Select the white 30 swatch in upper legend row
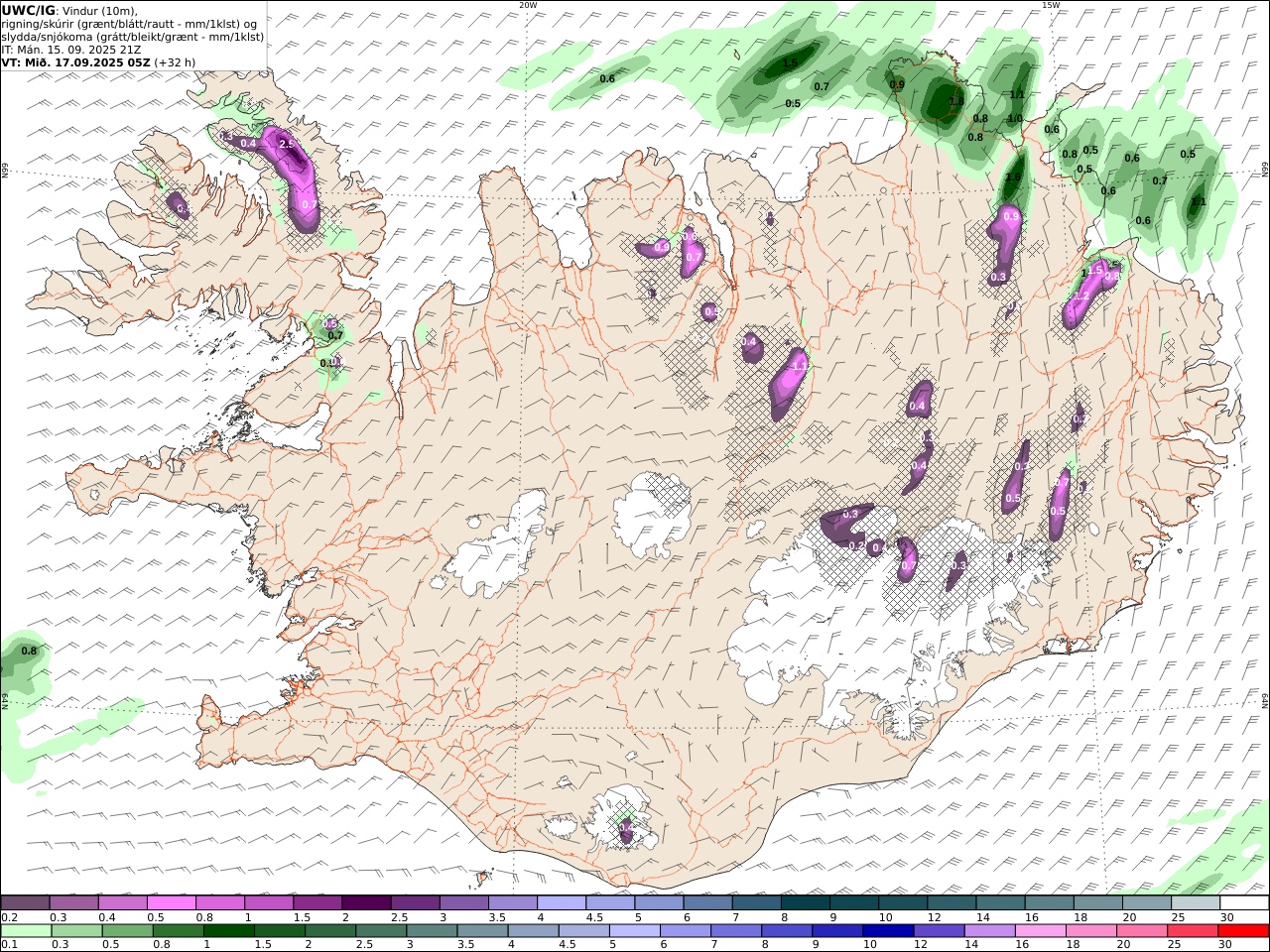This screenshot has height=952, width=1270. click(x=1244, y=903)
